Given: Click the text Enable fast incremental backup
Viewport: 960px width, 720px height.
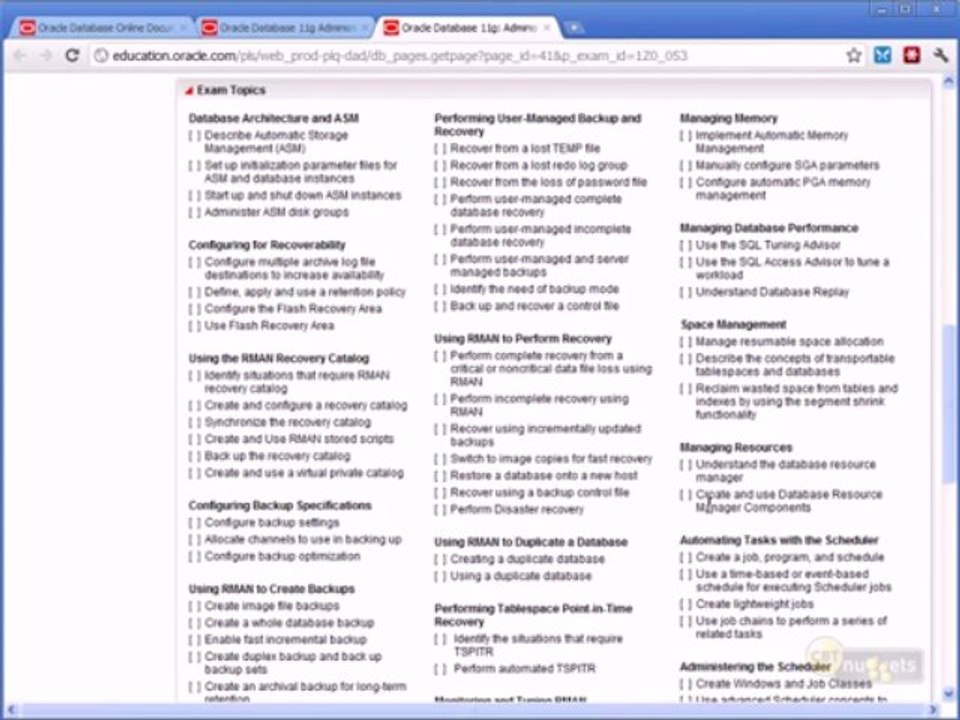Looking at the screenshot, I should [285, 640].
